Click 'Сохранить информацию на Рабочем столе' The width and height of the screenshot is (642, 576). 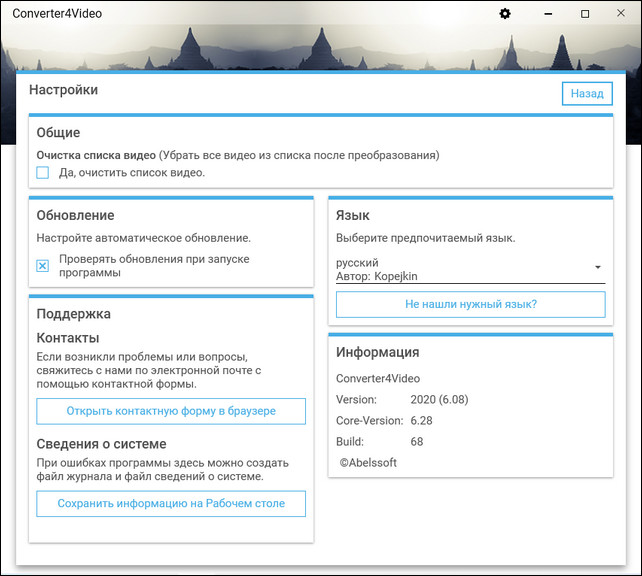point(171,504)
